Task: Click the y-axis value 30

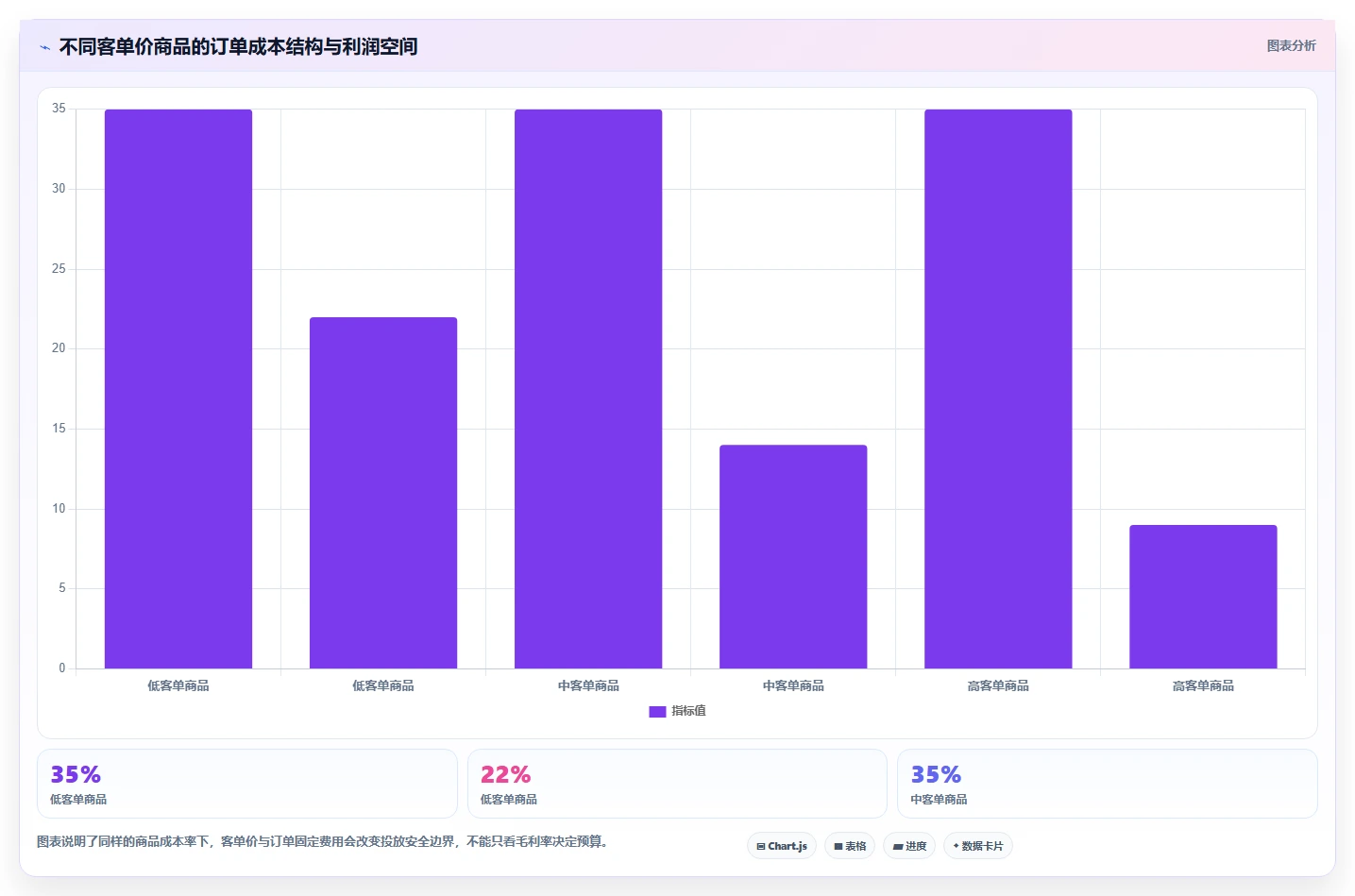Action: pyautogui.click(x=59, y=189)
